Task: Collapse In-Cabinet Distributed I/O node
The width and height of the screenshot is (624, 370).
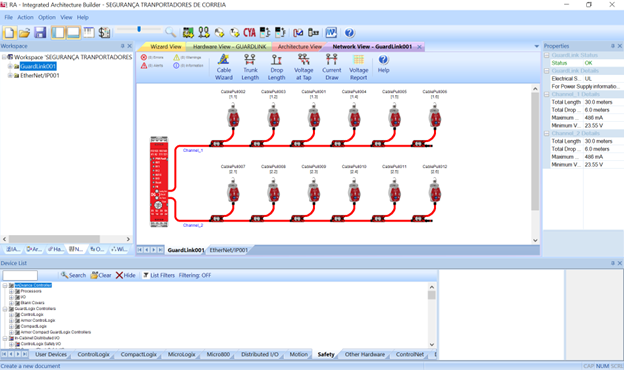Action: click(x=5, y=338)
